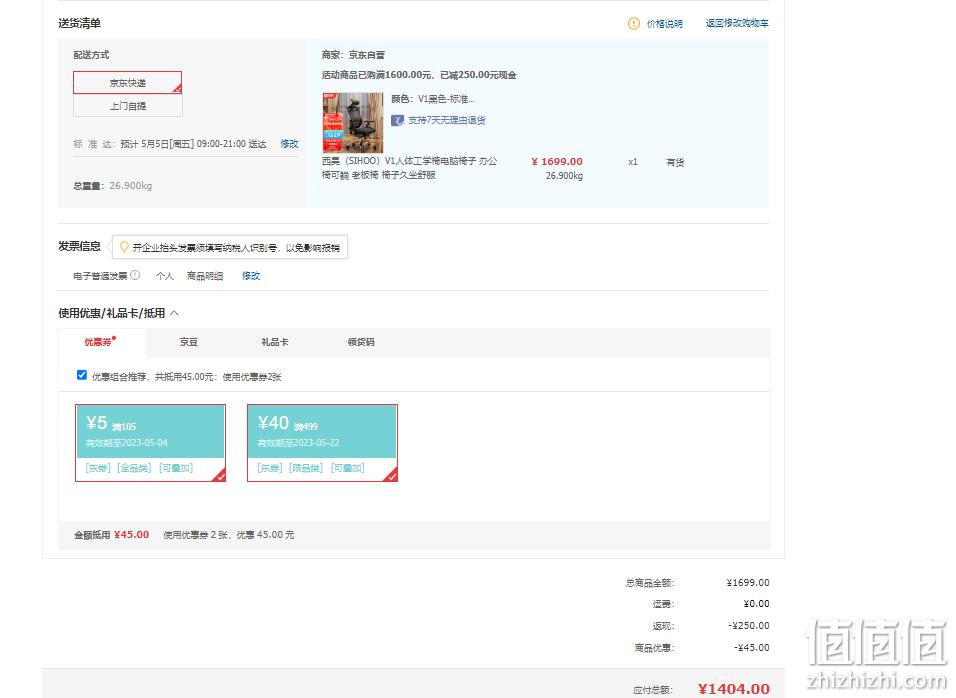Click 活动商品已购满1600.00元 promotion text
956x698 pixels.
coord(419,75)
